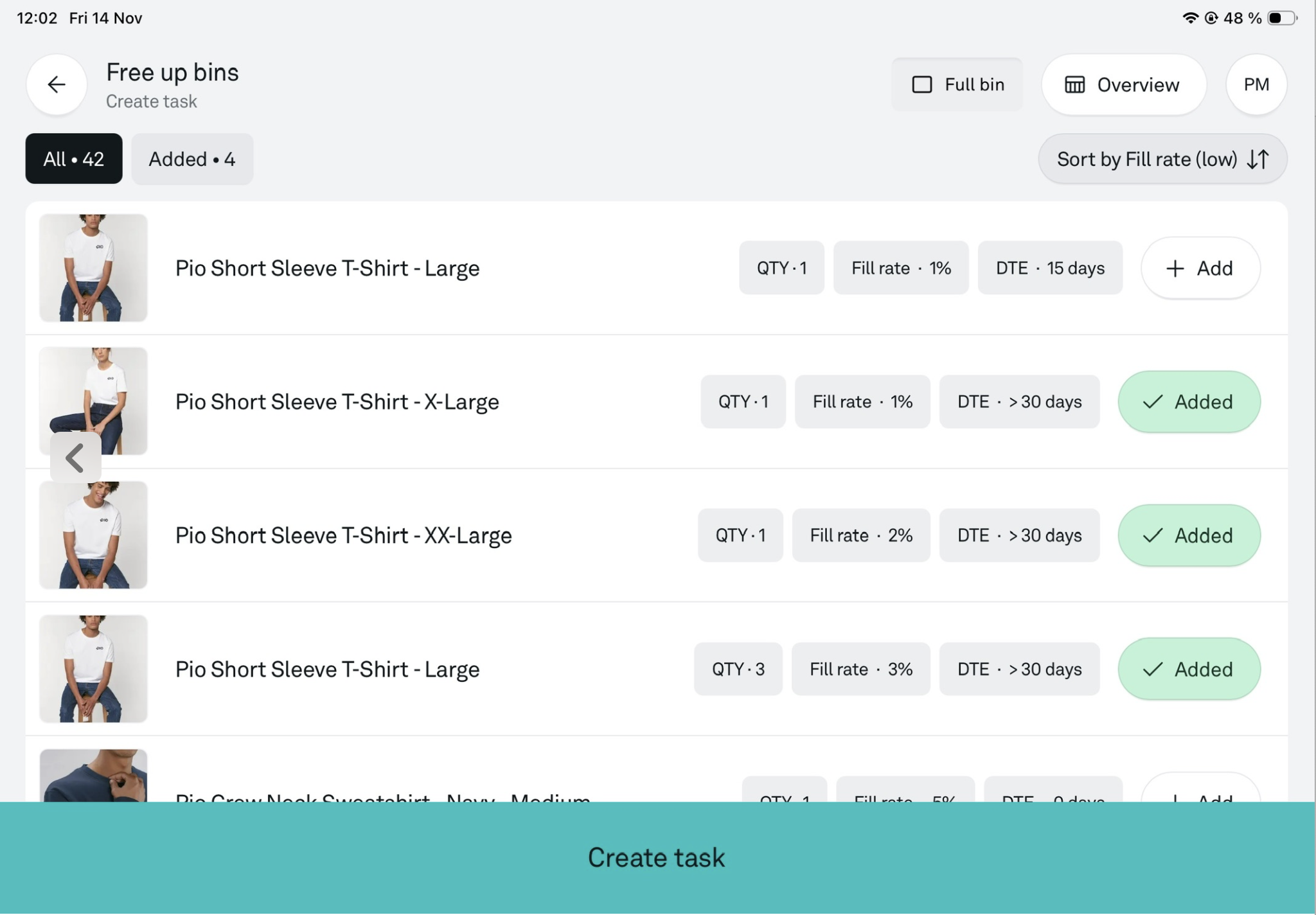The width and height of the screenshot is (1316, 915).
Task: Remove the added X-Large T-Shirt
Action: pos(1188,402)
